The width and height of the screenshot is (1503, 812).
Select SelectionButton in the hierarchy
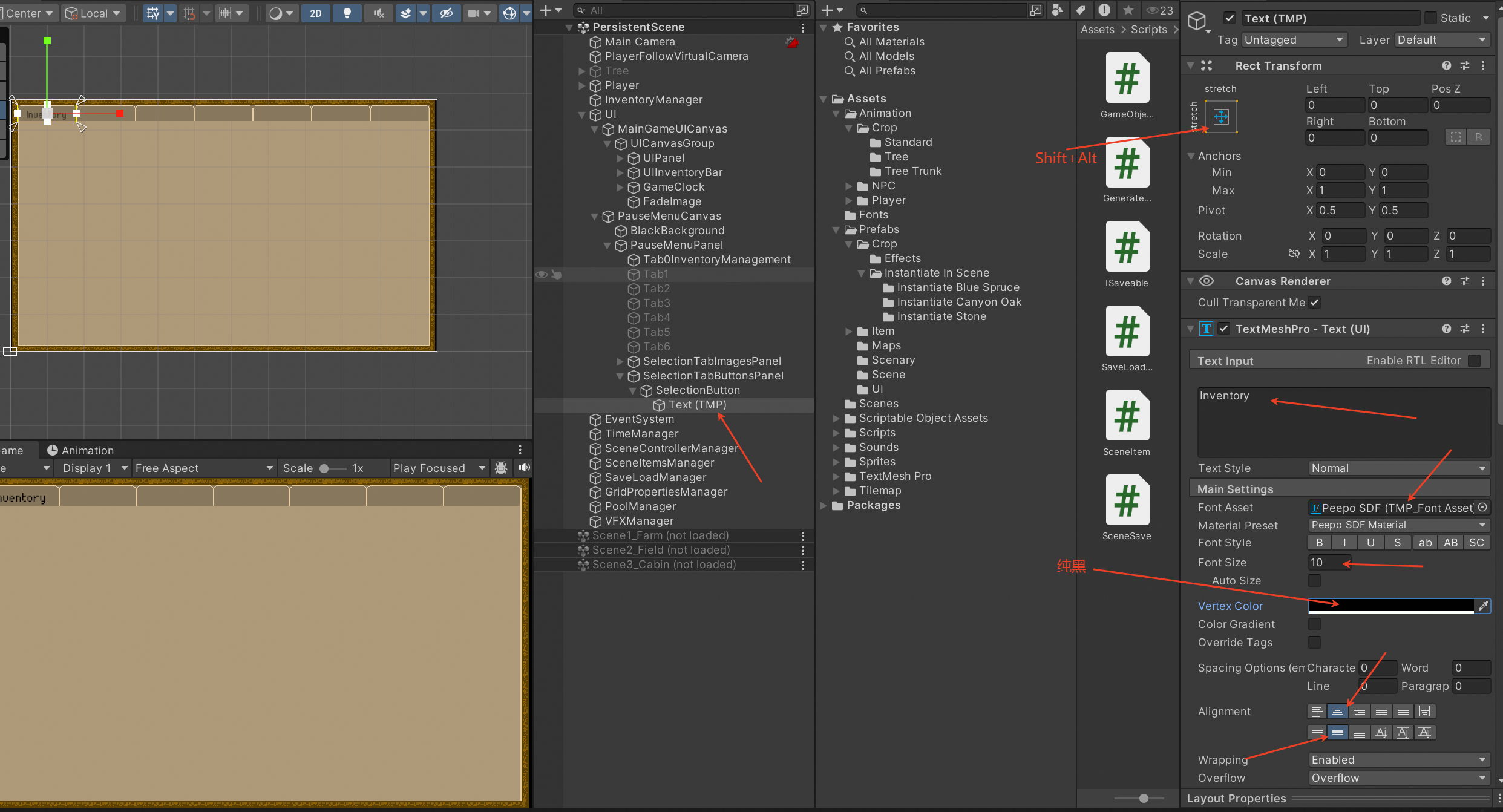tap(697, 390)
